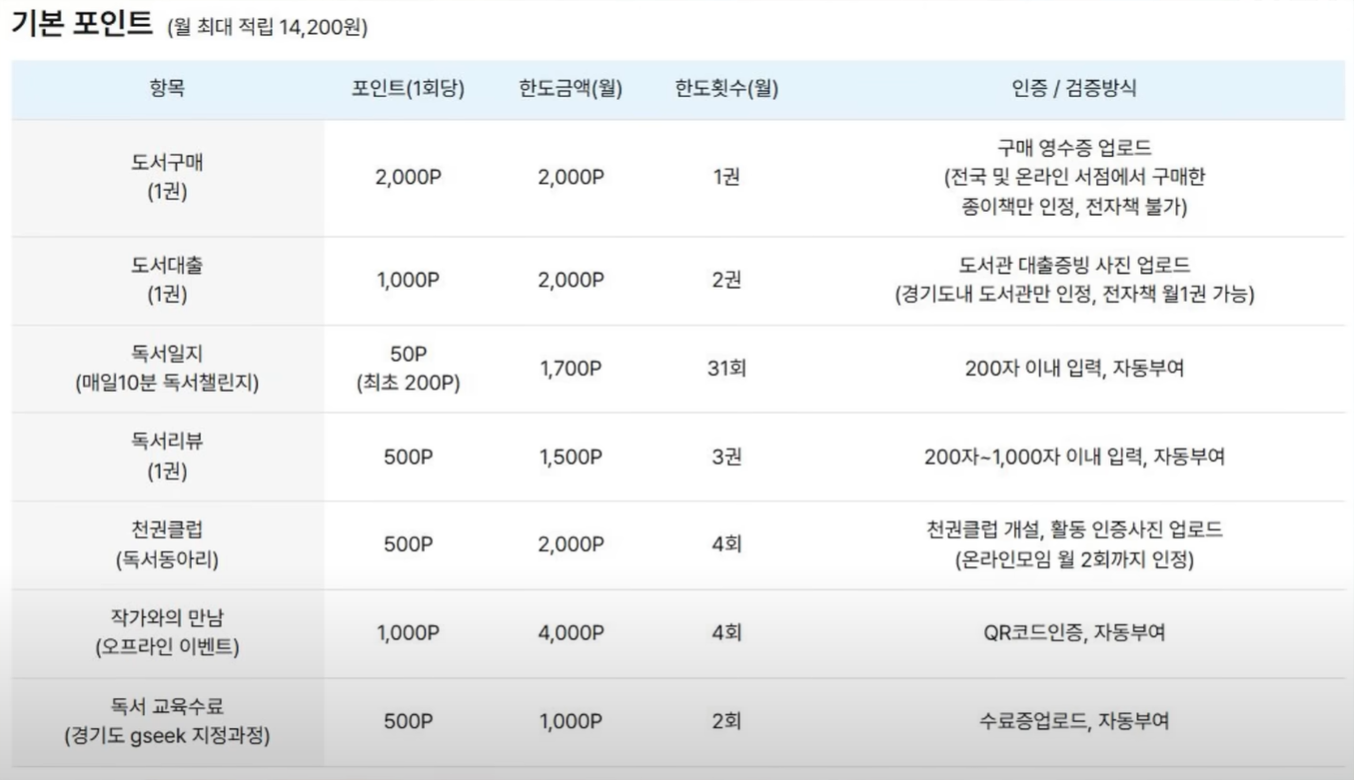The width and height of the screenshot is (1354, 780).
Task: Click the 4,000P monthly limit cell
Action: [571, 633]
